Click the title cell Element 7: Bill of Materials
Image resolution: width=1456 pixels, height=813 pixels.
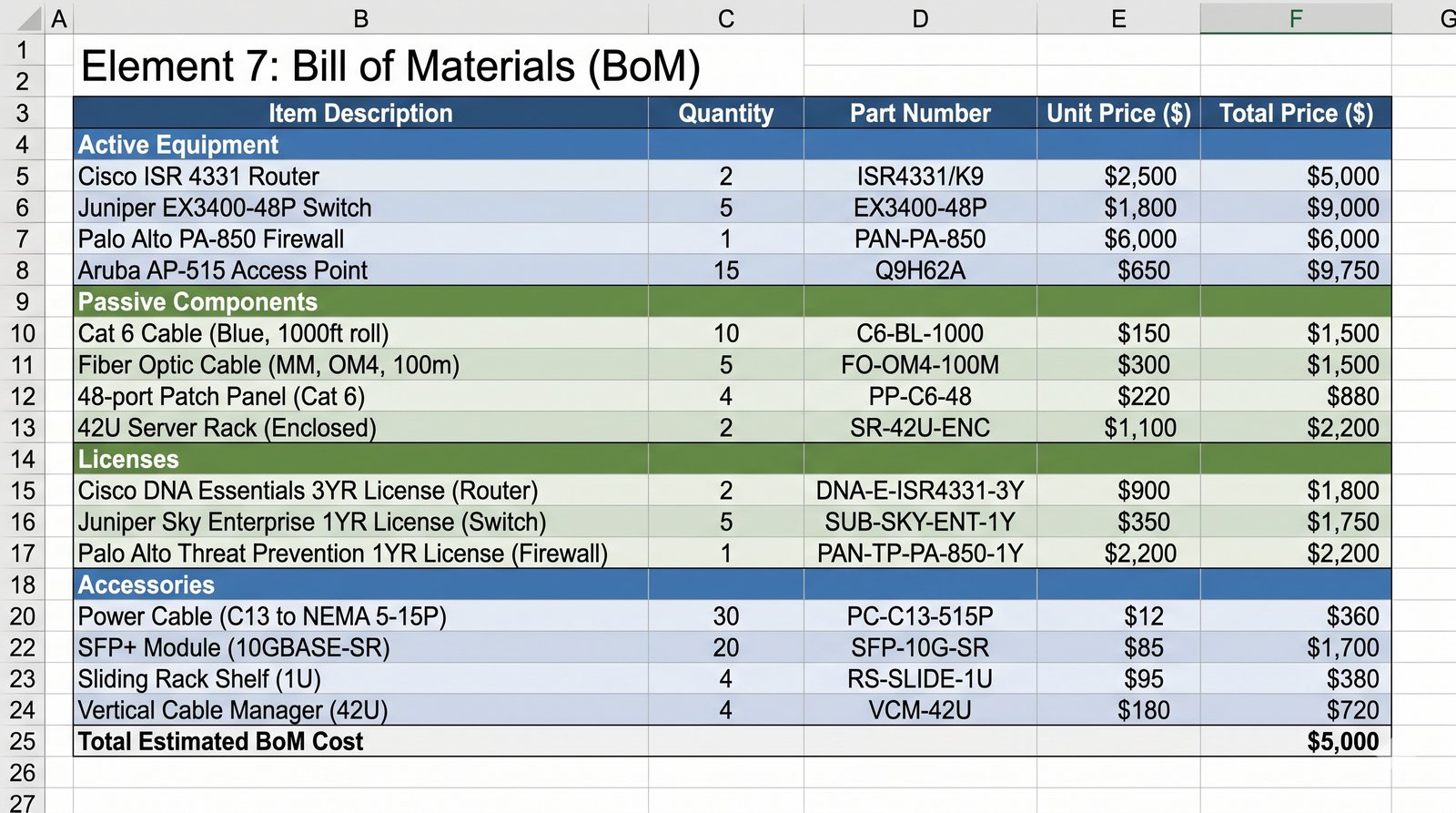click(390, 66)
